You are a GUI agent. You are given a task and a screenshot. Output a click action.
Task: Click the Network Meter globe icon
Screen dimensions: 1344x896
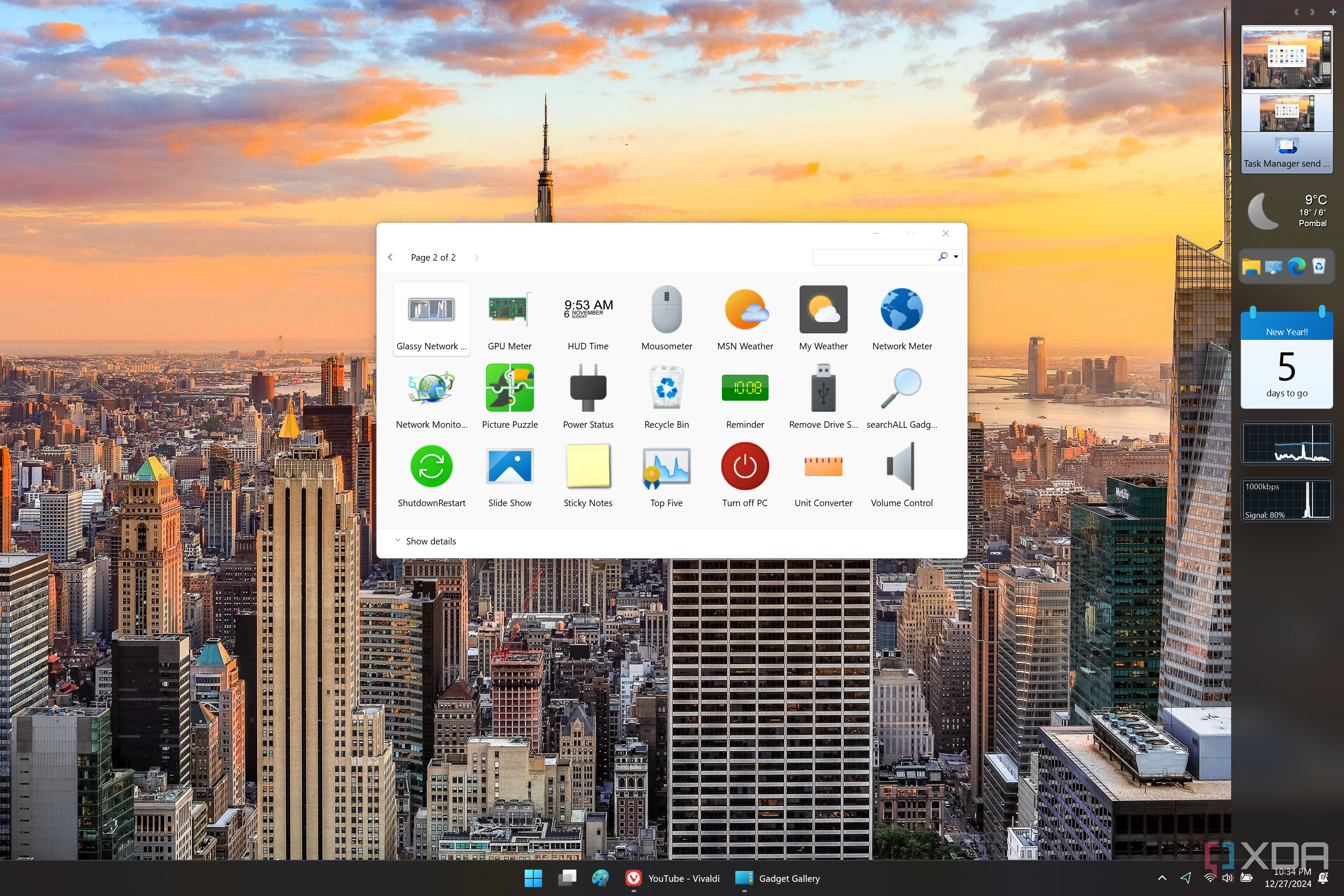click(901, 310)
